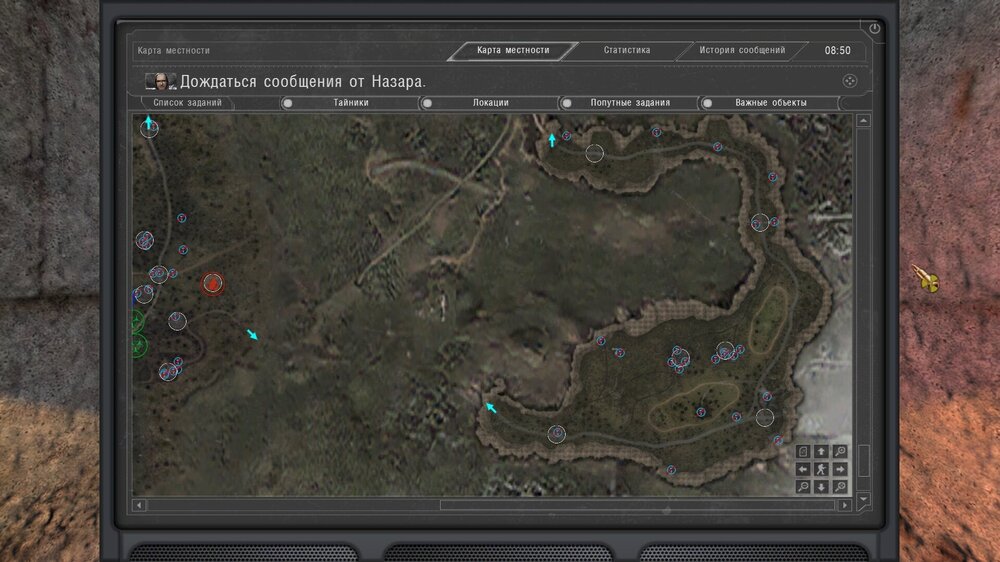The image size is (1000, 562).
Task: Click the circle marker just below the red marker
Action: pos(177,321)
